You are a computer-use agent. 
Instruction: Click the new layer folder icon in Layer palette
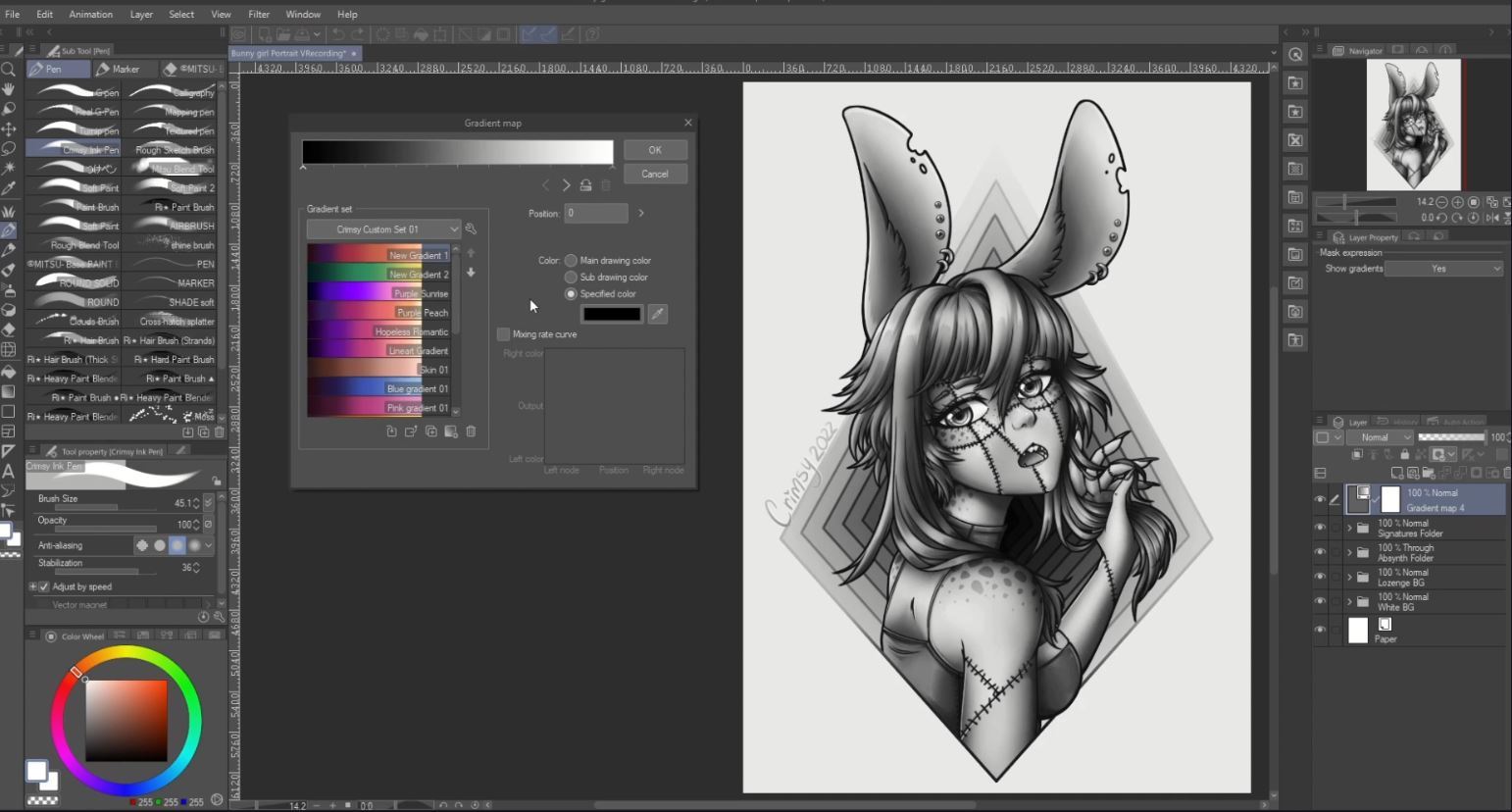[x=1429, y=473]
